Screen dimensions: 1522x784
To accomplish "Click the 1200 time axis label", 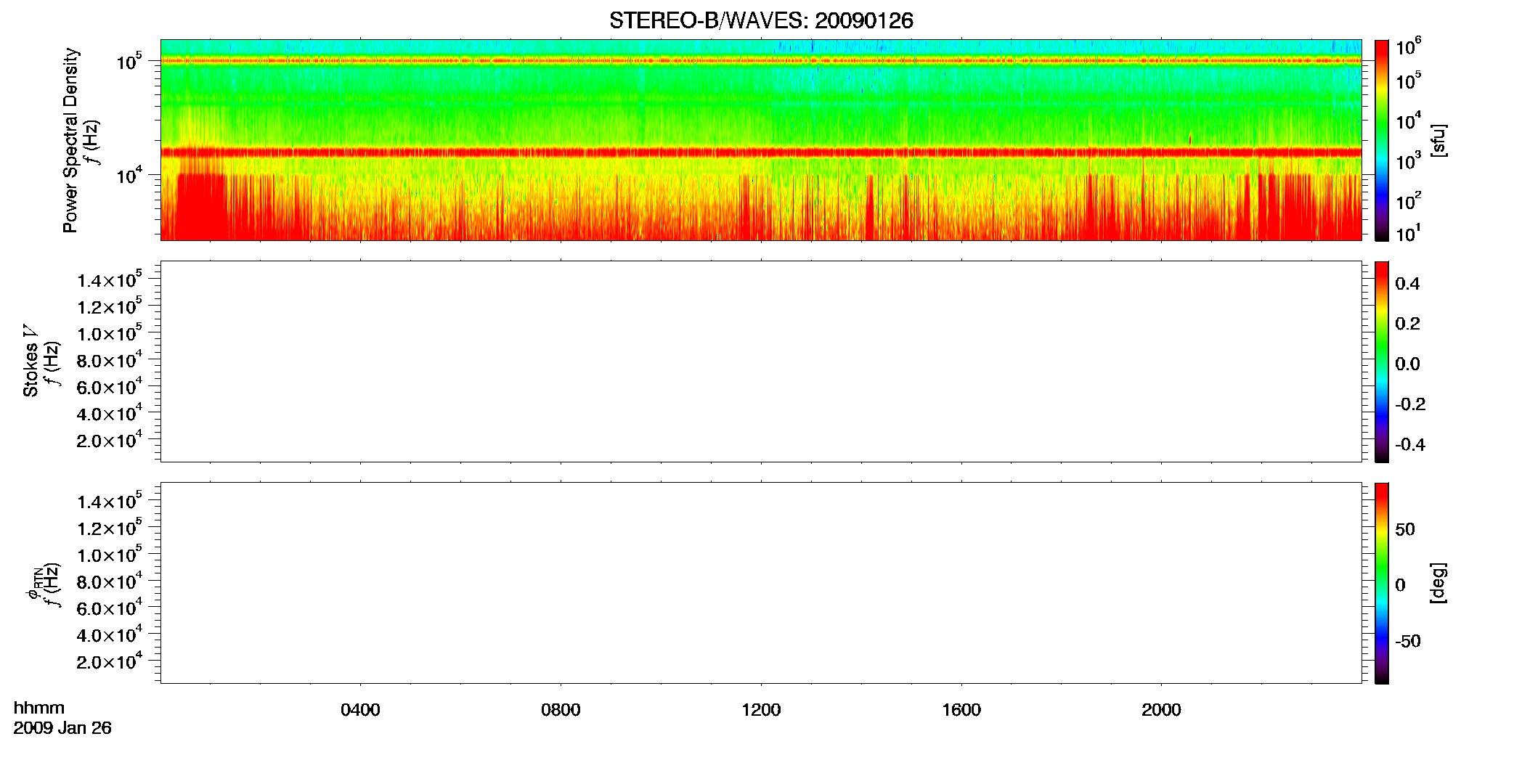I will pyautogui.click(x=761, y=710).
